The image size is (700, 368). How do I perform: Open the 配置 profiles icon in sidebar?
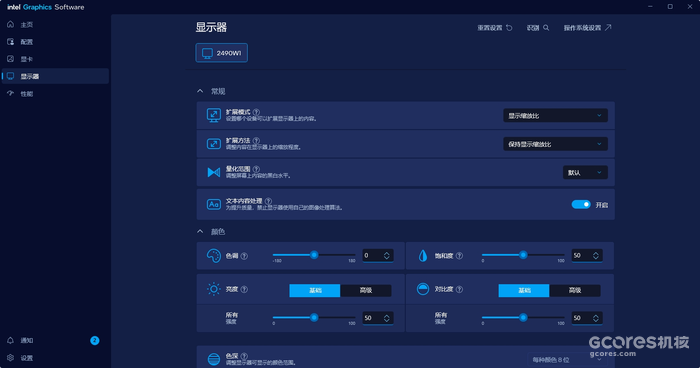coord(10,42)
